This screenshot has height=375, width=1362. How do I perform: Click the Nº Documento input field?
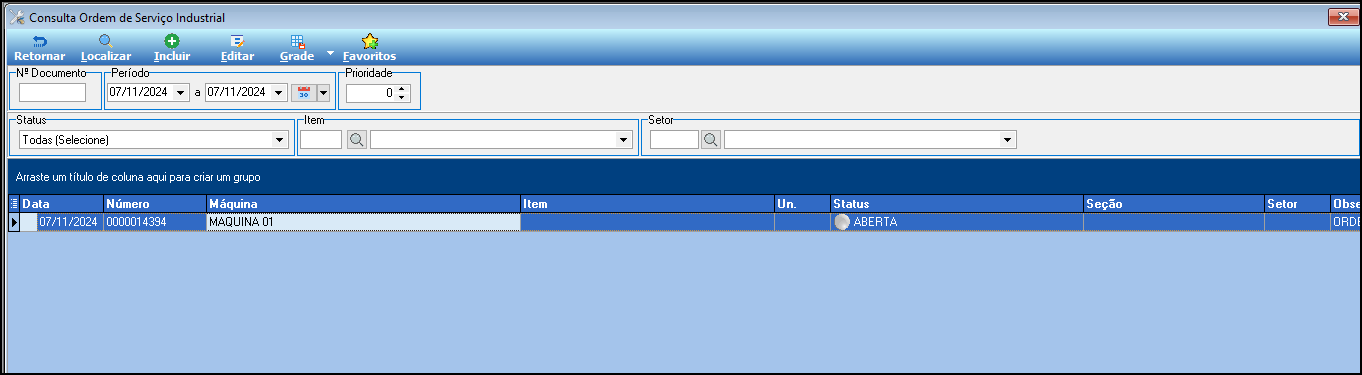pos(53,93)
